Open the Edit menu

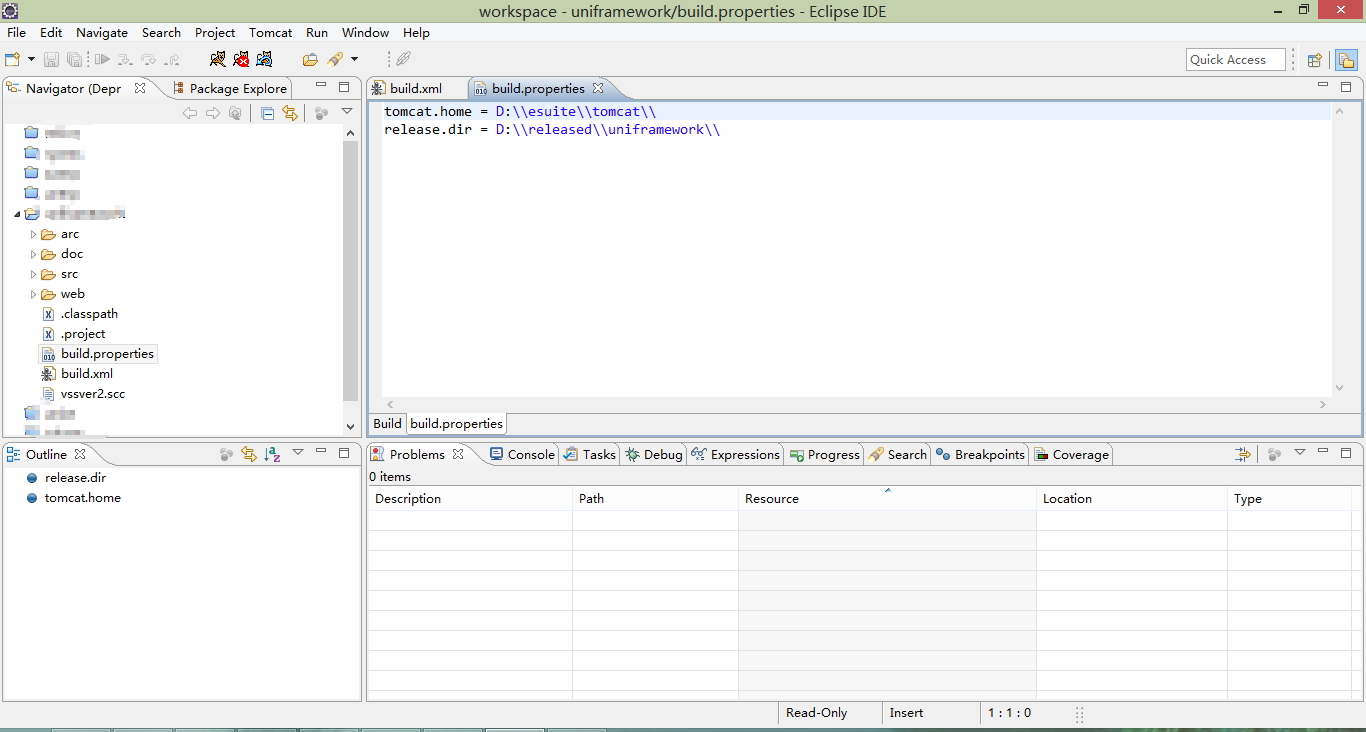51,33
